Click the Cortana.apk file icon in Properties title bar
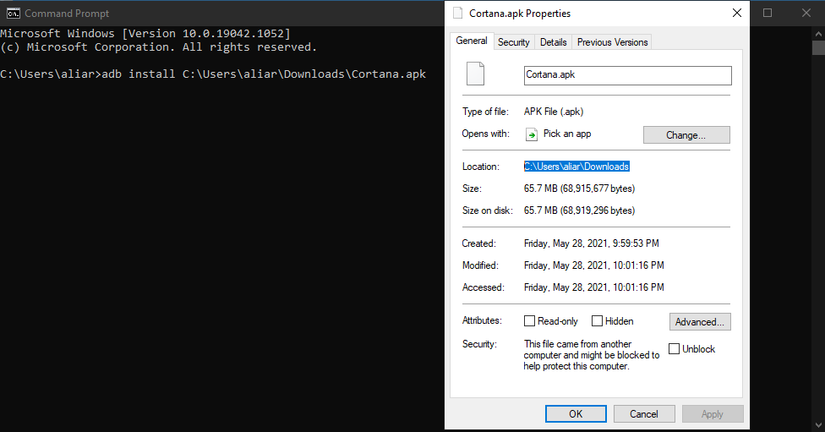The image size is (825, 432). pyautogui.click(x=458, y=13)
